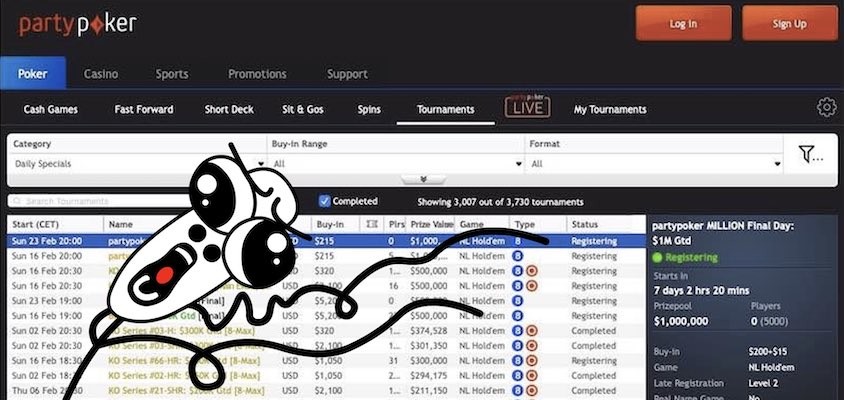
Task: Click "7 days 2 hrs 20 mins" text
Action: point(701,291)
